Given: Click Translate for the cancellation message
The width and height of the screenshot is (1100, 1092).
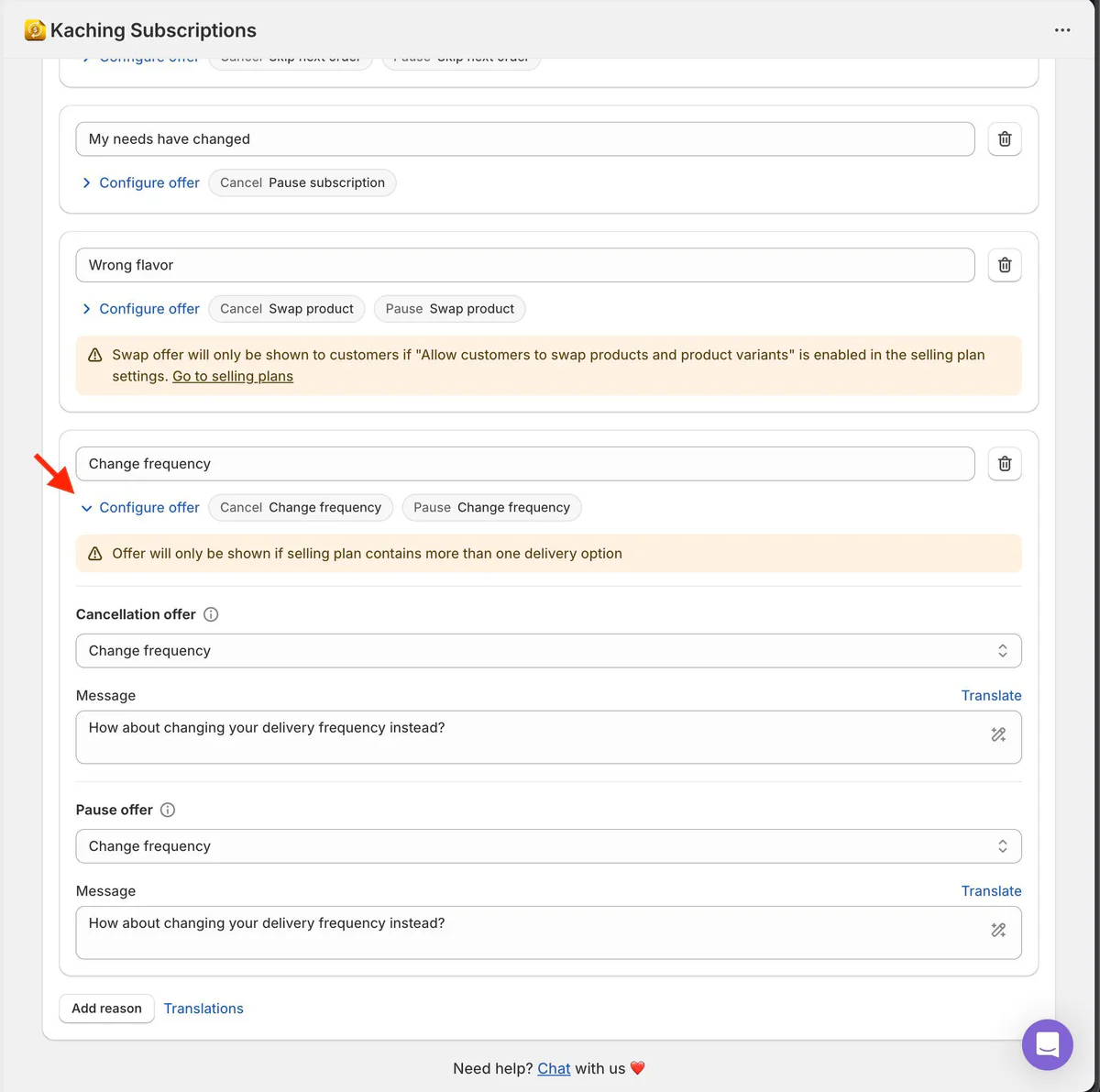Looking at the screenshot, I should tap(991, 696).
